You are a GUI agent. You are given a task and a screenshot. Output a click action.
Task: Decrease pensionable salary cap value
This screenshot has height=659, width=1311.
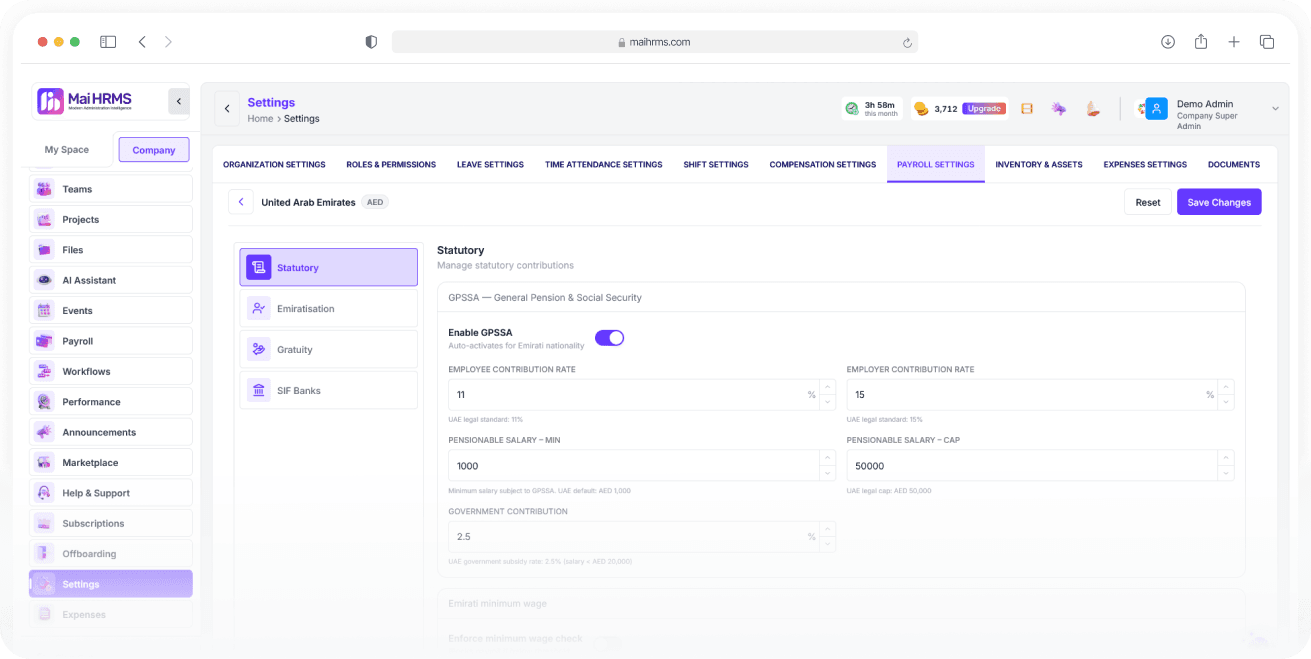click(x=1226, y=473)
